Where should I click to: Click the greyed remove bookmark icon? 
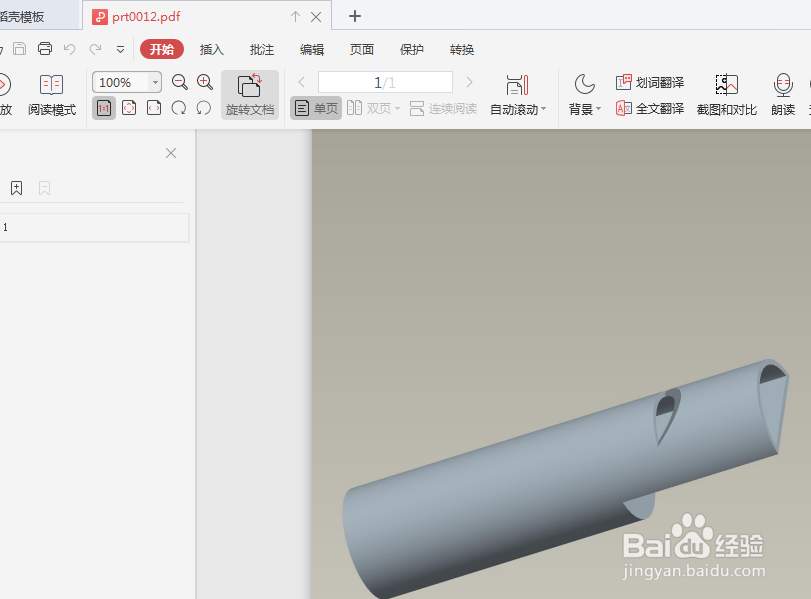pos(44,188)
